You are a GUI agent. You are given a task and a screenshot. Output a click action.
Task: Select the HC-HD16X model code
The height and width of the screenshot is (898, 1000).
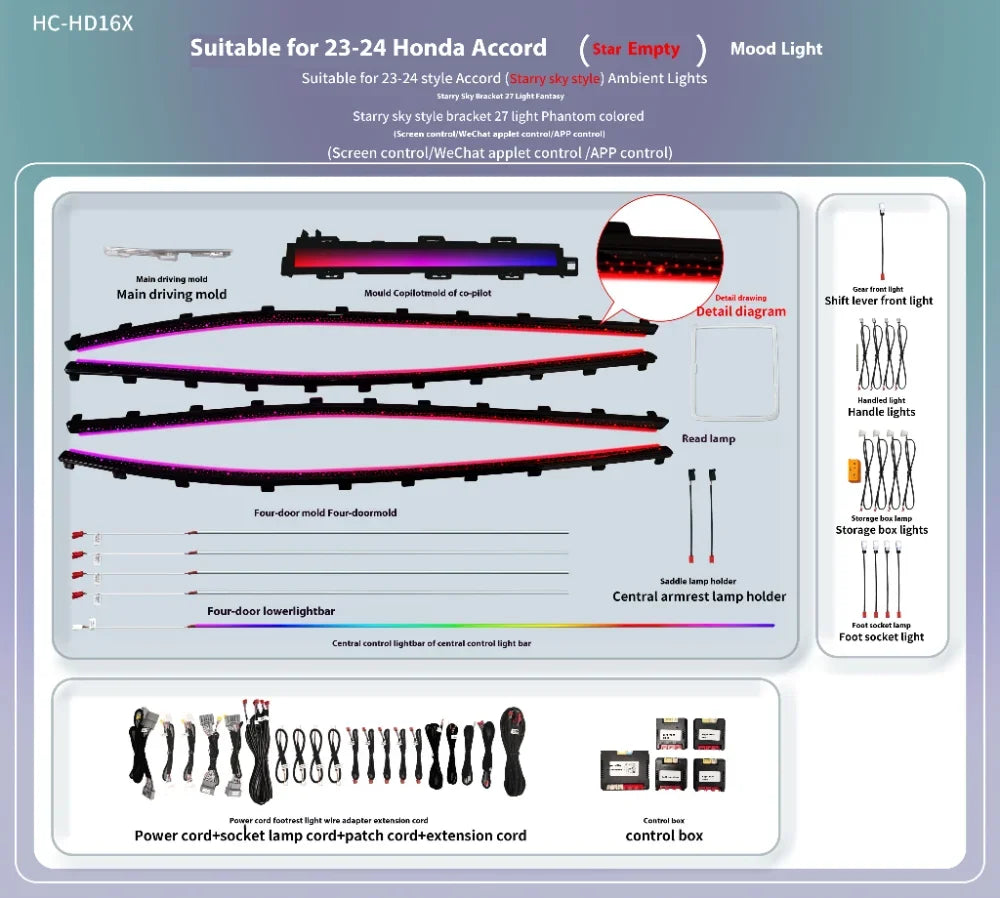pos(82,23)
